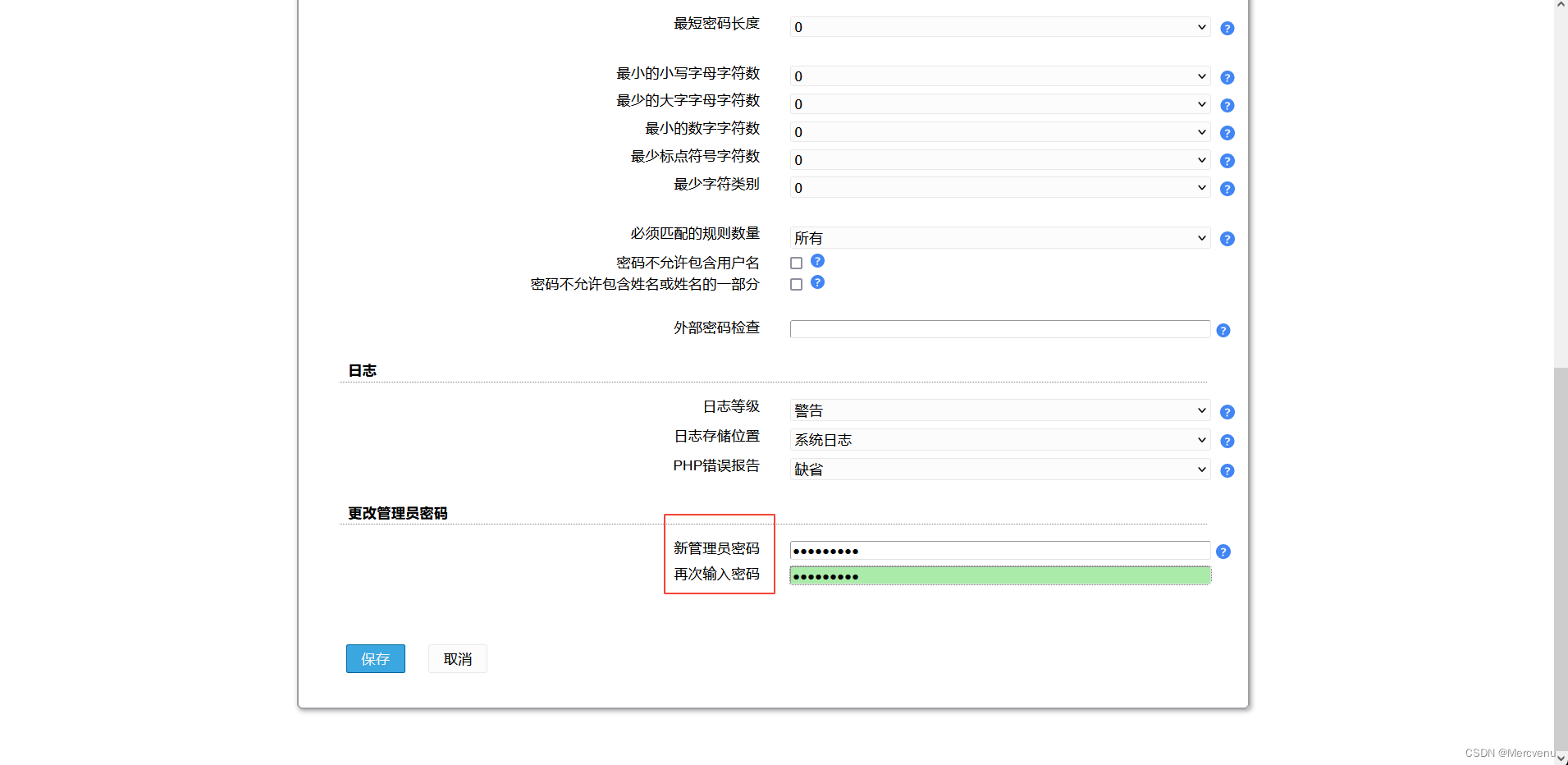Open help for 最短密码长度
This screenshot has height=765, width=1568.
1227,29
